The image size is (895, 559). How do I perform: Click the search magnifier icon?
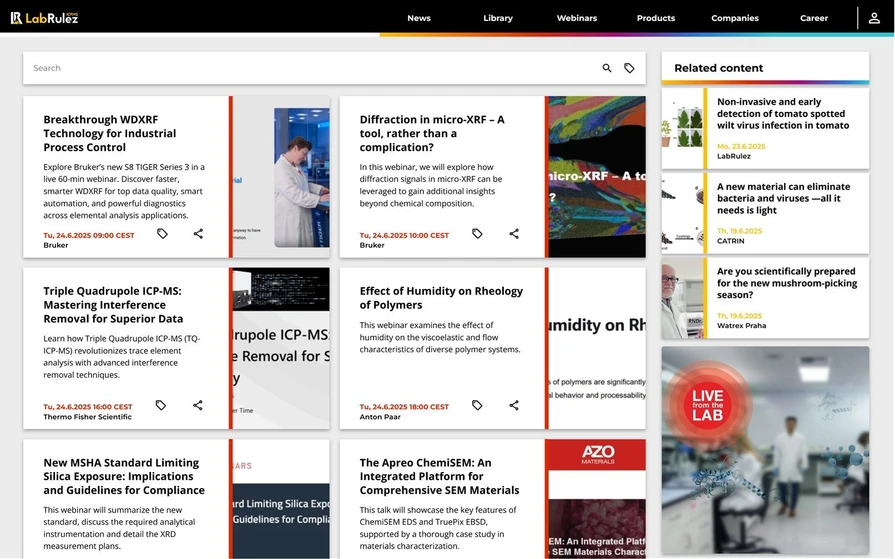click(x=607, y=68)
